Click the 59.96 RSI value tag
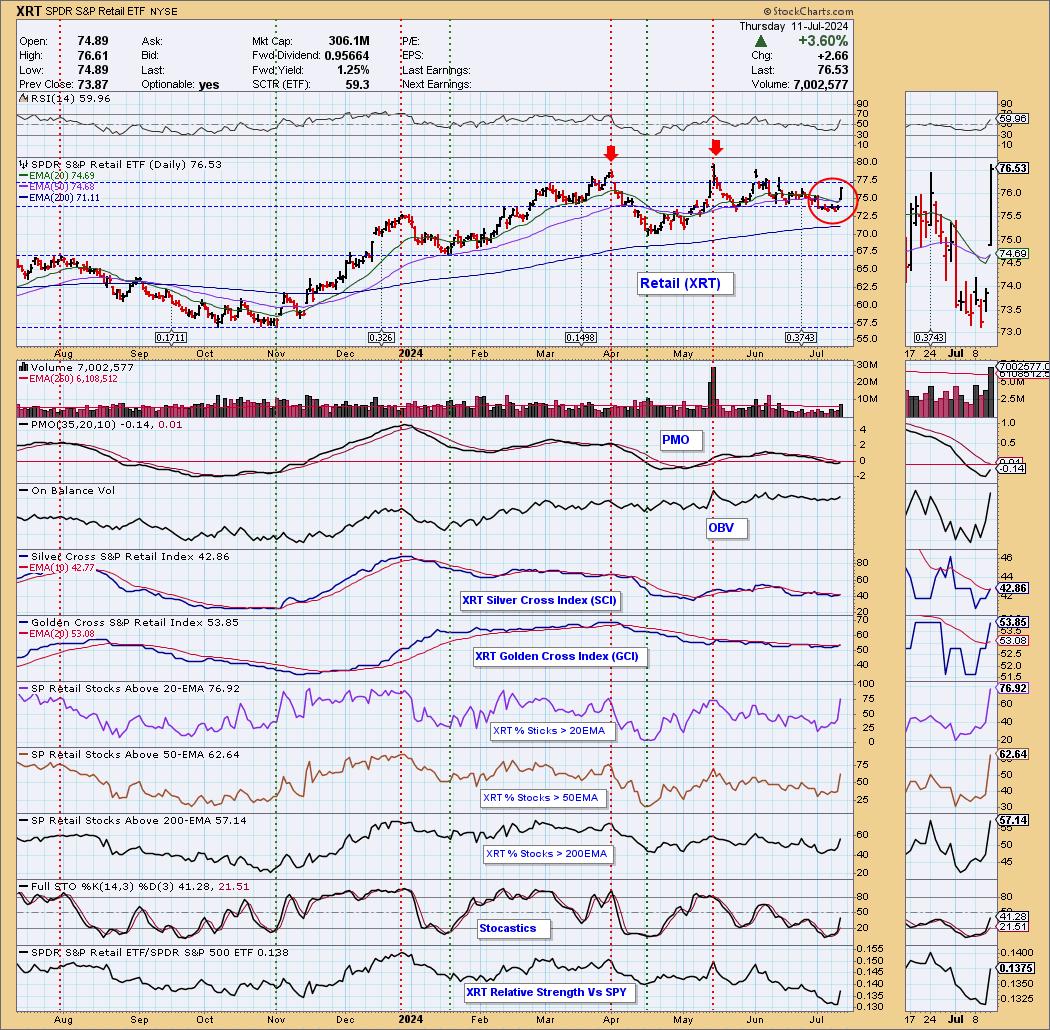 pyautogui.click(x=1012, y=119)
